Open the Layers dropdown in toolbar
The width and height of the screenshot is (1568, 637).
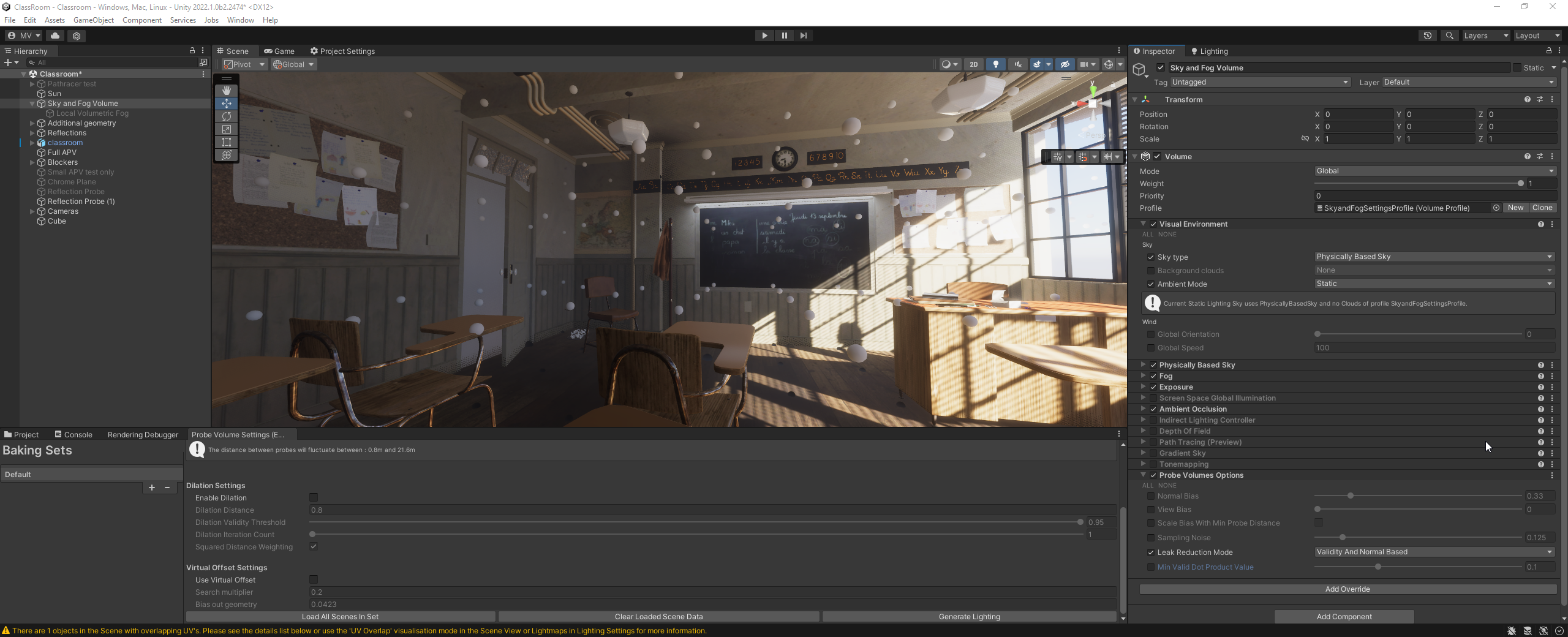coord(1486,36)
